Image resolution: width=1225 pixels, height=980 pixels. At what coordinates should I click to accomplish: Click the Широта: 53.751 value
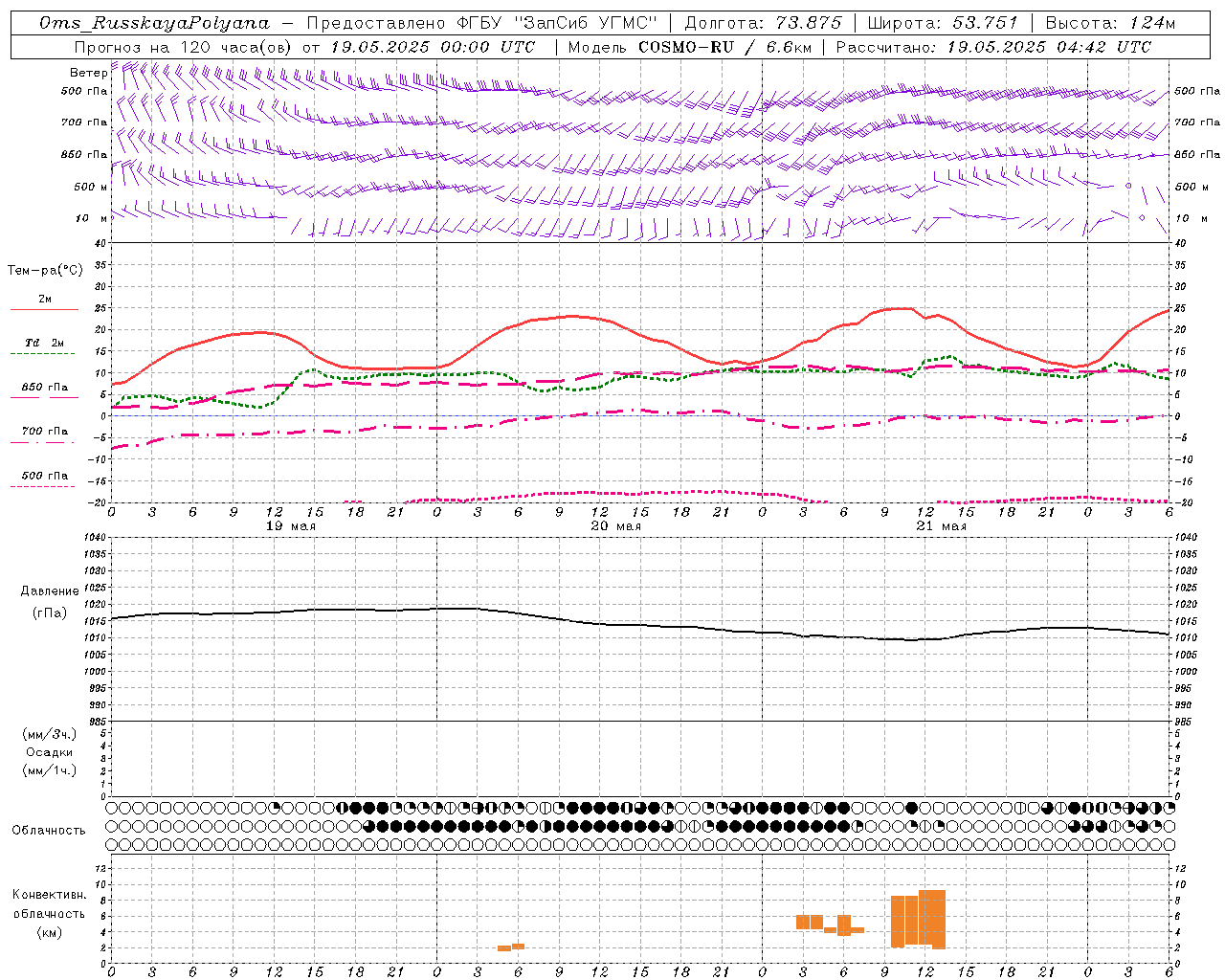943,23
